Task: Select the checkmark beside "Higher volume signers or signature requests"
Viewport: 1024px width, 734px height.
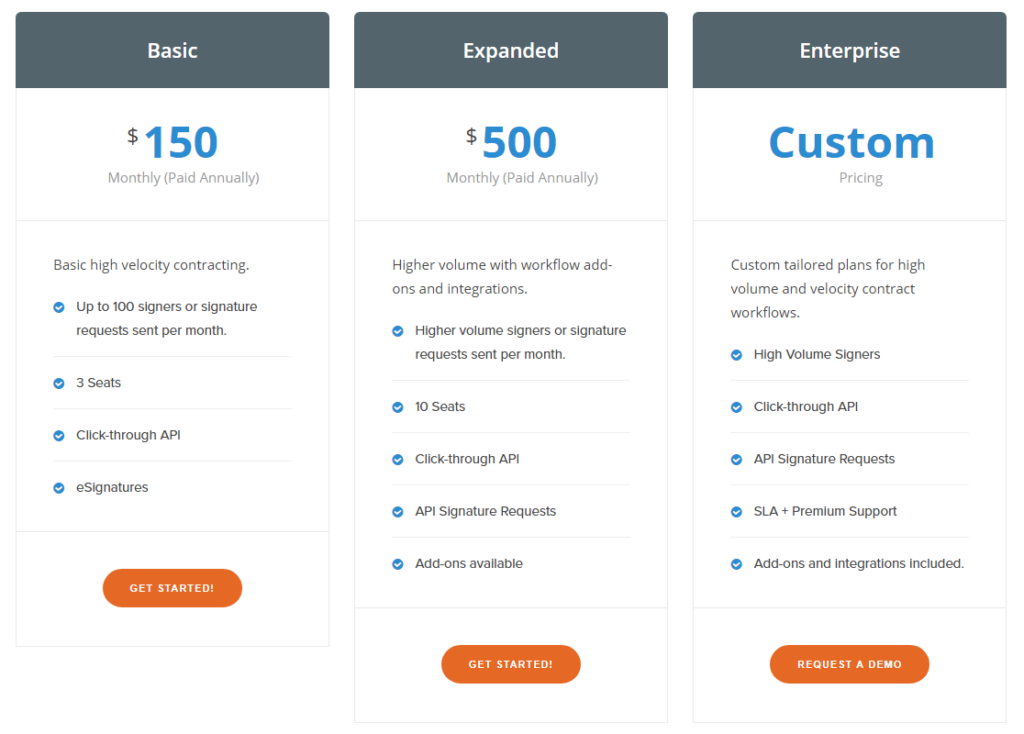Action: pyautogui.click(x=397, y=330)
